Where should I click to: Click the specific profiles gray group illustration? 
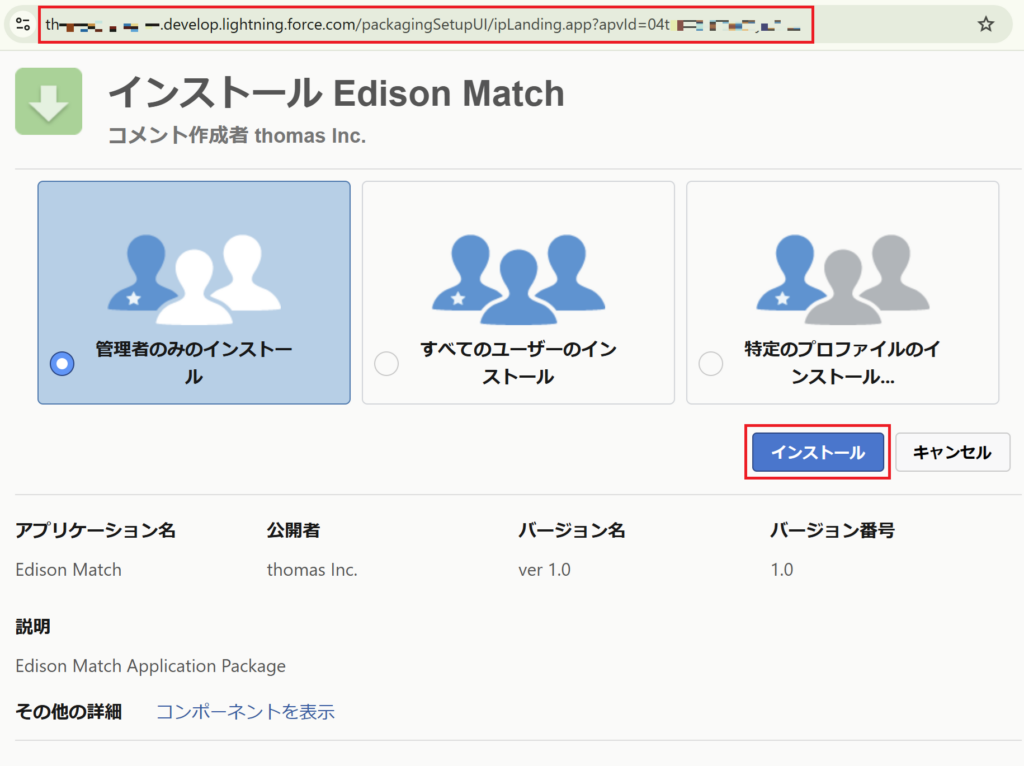842,279
